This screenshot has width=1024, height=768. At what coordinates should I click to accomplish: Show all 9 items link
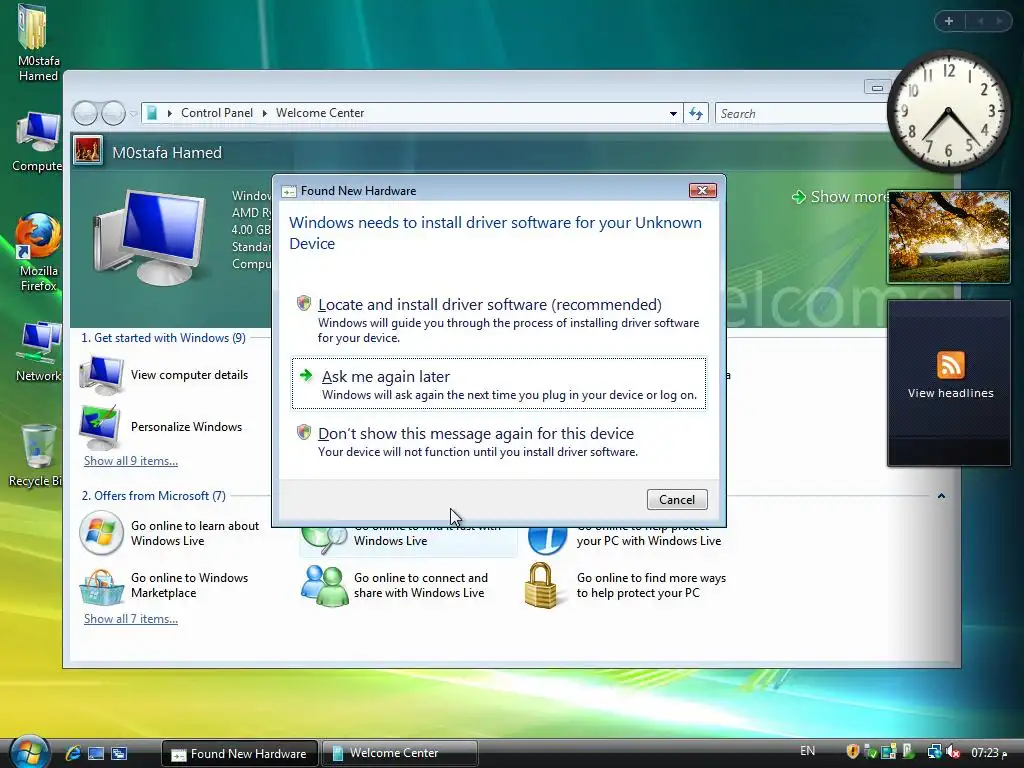pyautogui.click(x=131, y=460)
